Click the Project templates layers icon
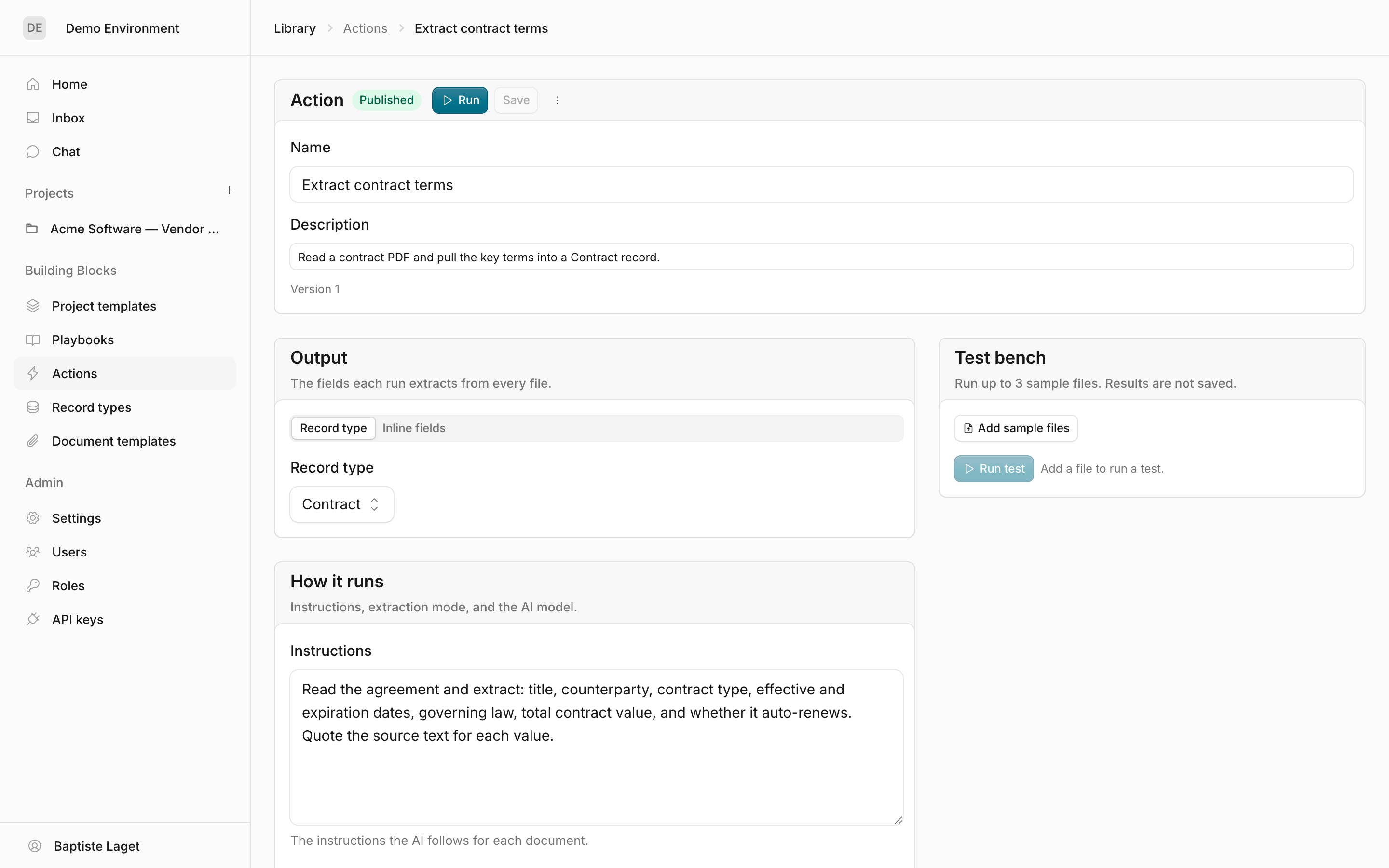 click(x=33, y=306)
